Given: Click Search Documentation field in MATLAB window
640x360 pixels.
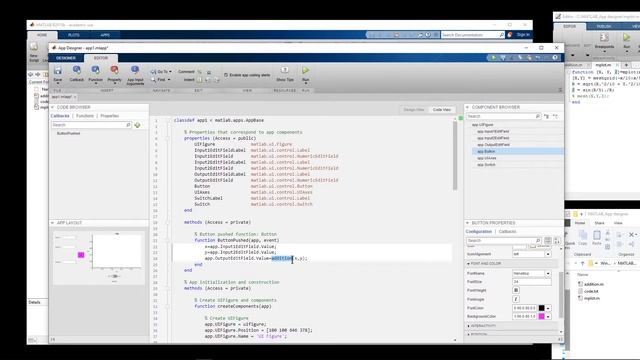Looking at the screenshot, I should pyautogui.click(x=473, y=35).
